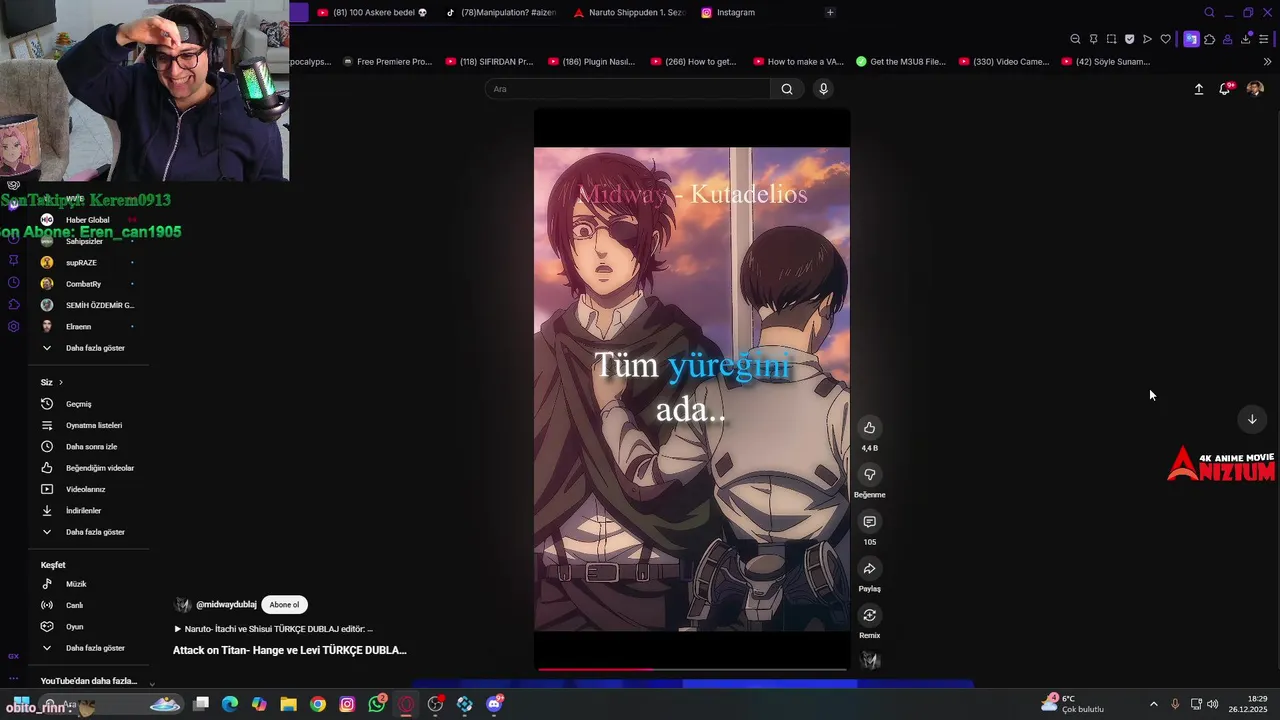Image resolution: width=1280 pixels, height=720 pixels.
Task: Click the browser zoom-out magnifier icon
Action: coord(1075,39)
